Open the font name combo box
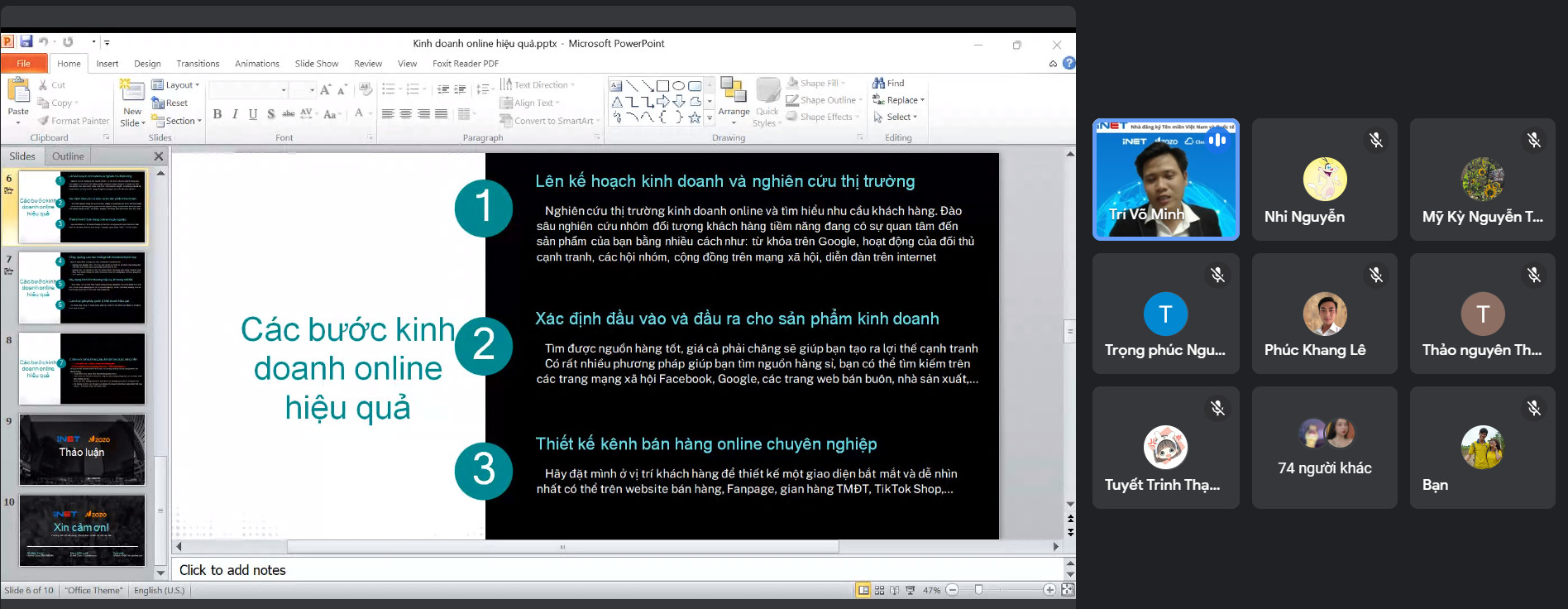The image size is (1568, 609). click(x=248, y=89)
